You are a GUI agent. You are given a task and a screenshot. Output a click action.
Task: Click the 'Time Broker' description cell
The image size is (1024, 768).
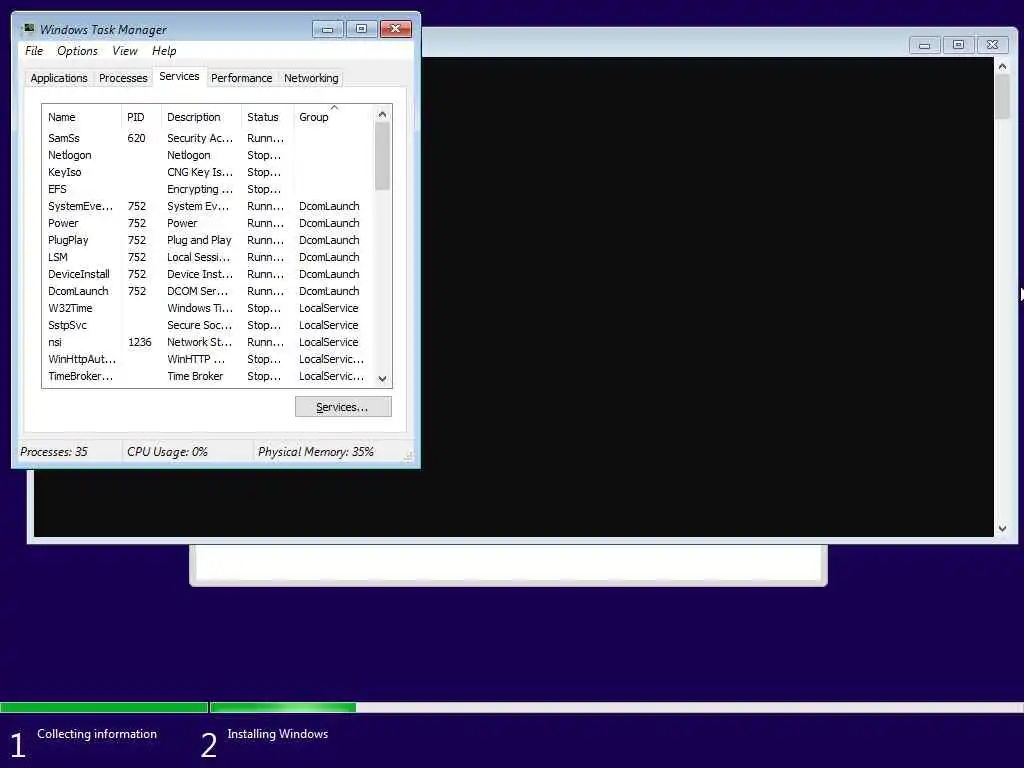(195, 376)
